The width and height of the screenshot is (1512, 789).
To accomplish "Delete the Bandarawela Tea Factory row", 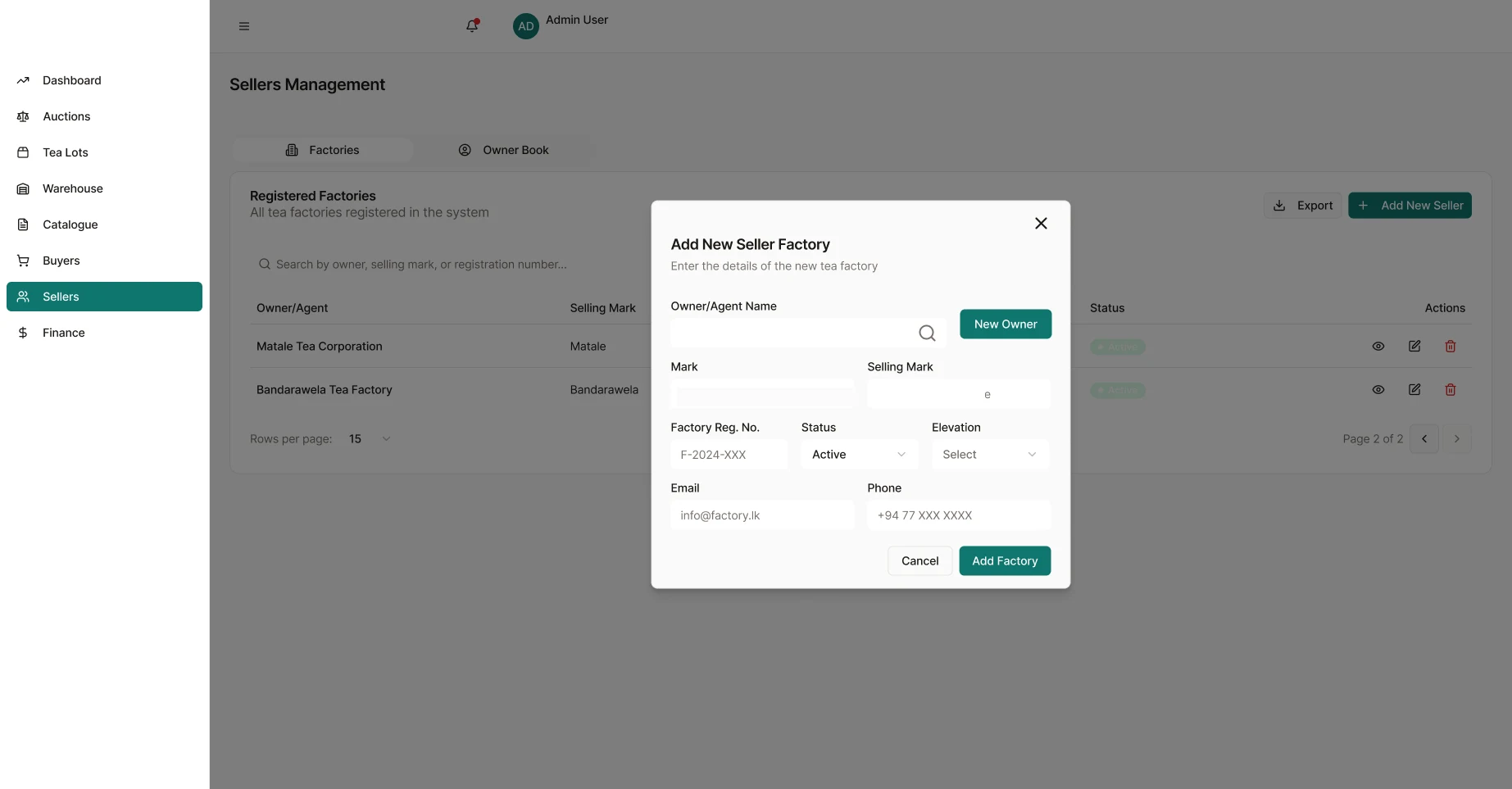I will (1451, 390).
